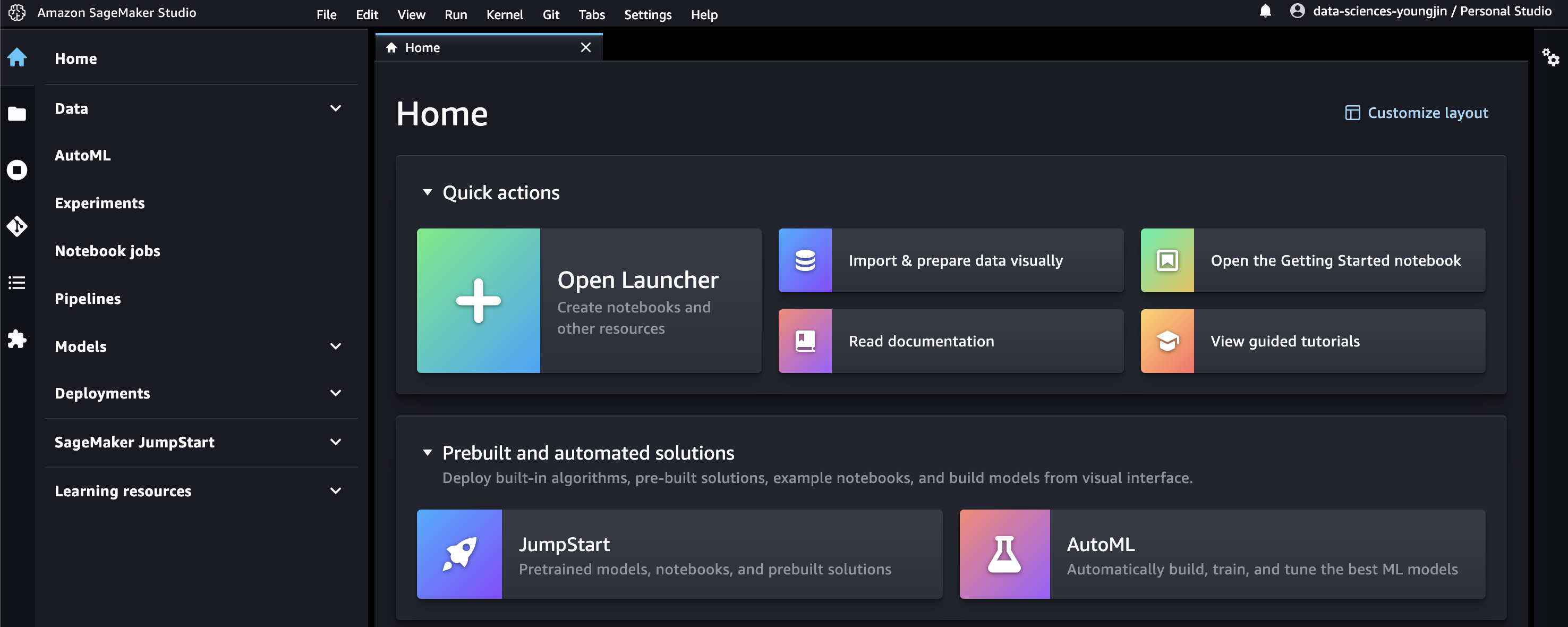Viewport: 1568px width, 627px height.
Task: Collapse the Quick actions section
Action: (427, 192)
